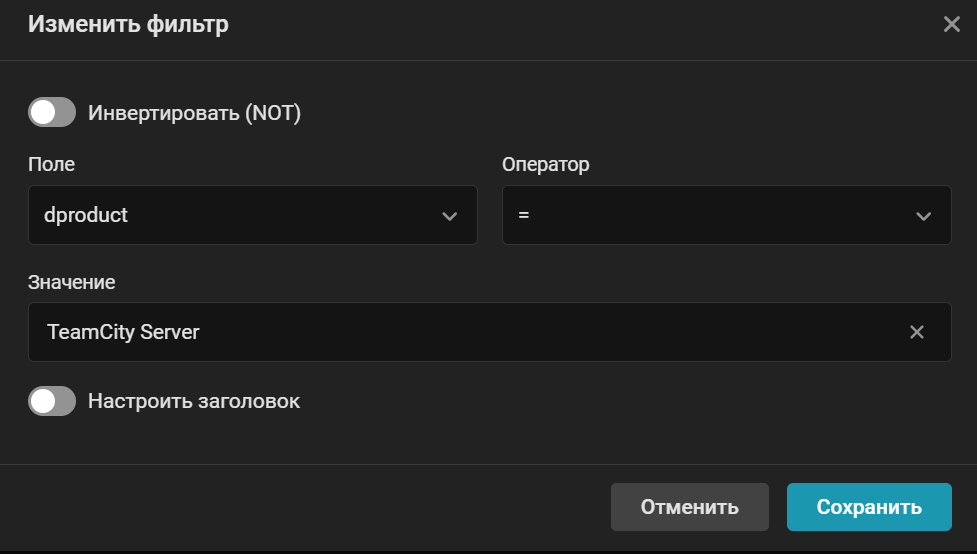Screen dimensions: 977x554
Task: Click the Поле field label
Action: (x=51, y=164)
